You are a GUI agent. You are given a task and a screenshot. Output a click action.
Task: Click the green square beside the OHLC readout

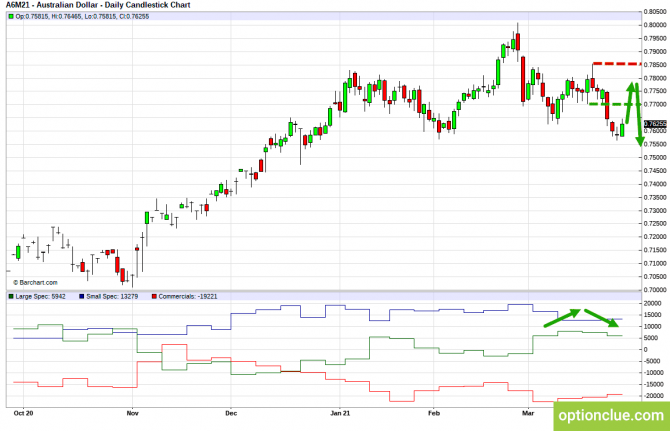pos(11,17)
